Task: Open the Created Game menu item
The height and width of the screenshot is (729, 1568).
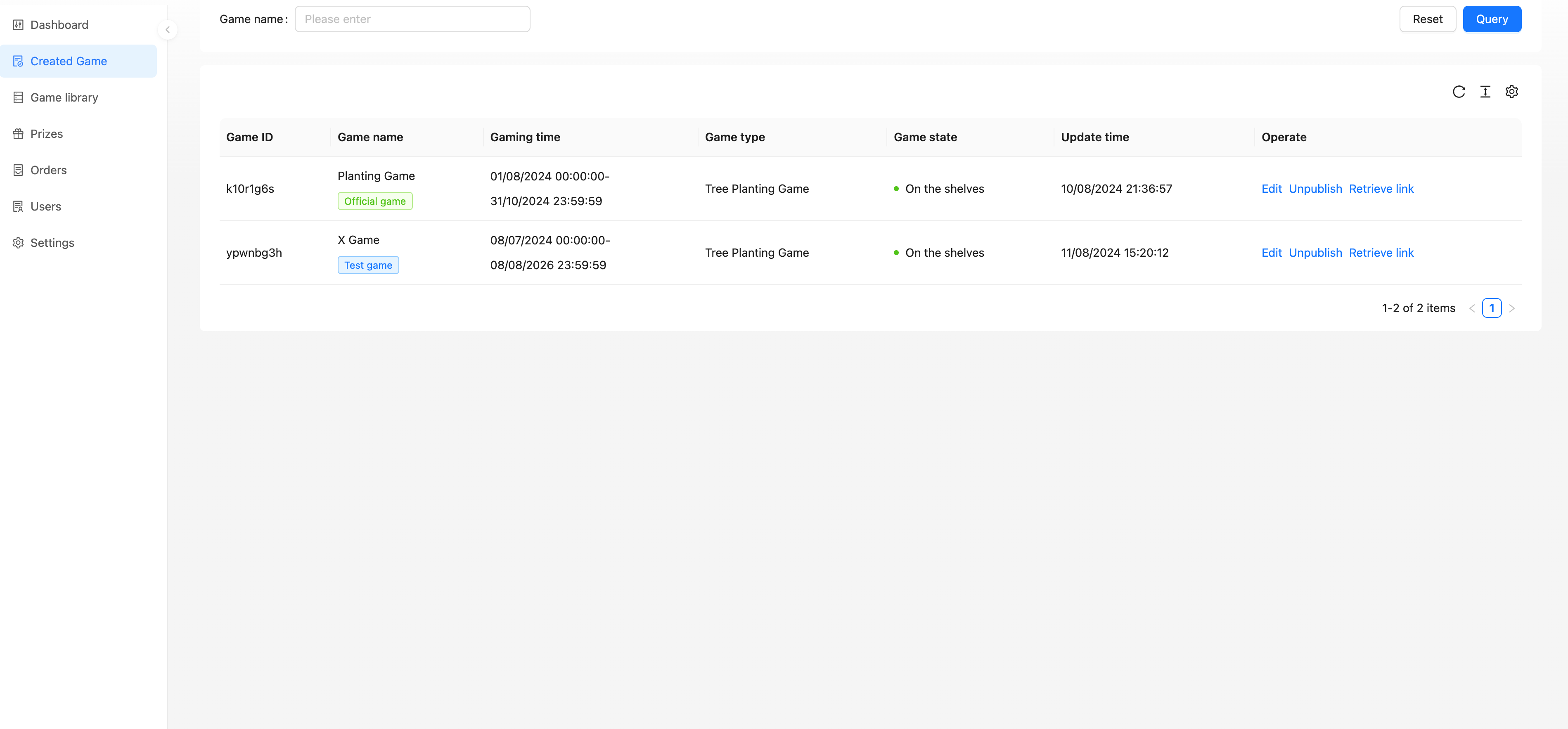Action: tap(69, 62)
